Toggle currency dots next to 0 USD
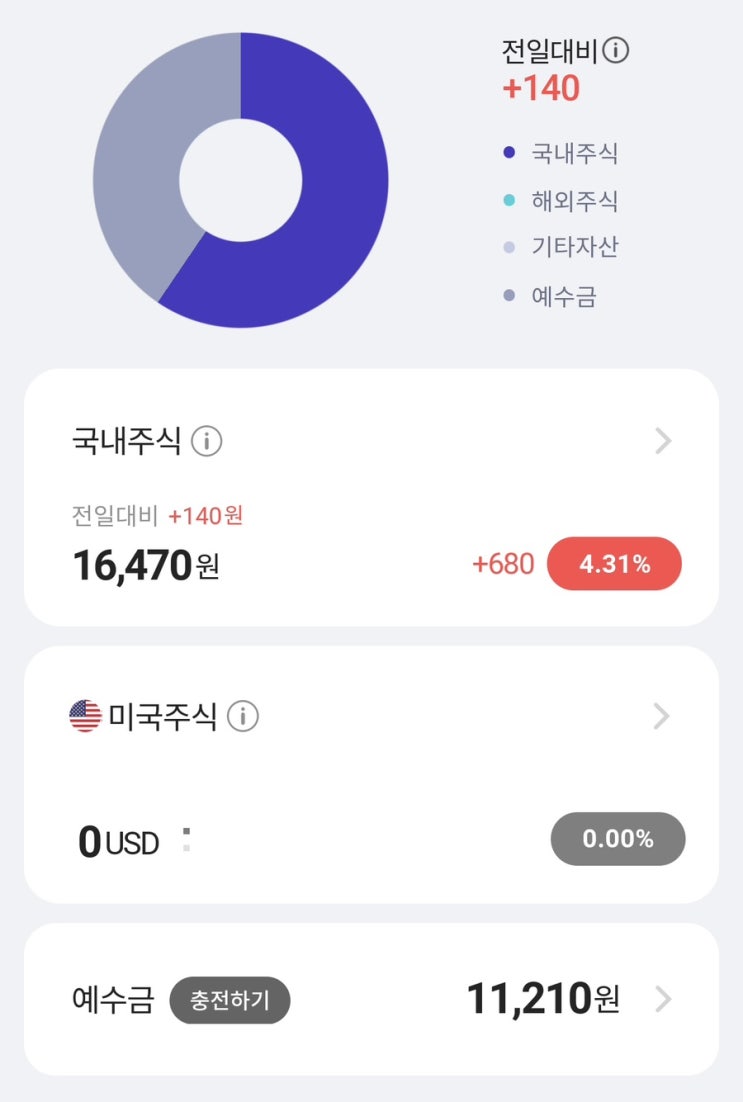This screenshot has height=1102, width=743. click(186, 840)
